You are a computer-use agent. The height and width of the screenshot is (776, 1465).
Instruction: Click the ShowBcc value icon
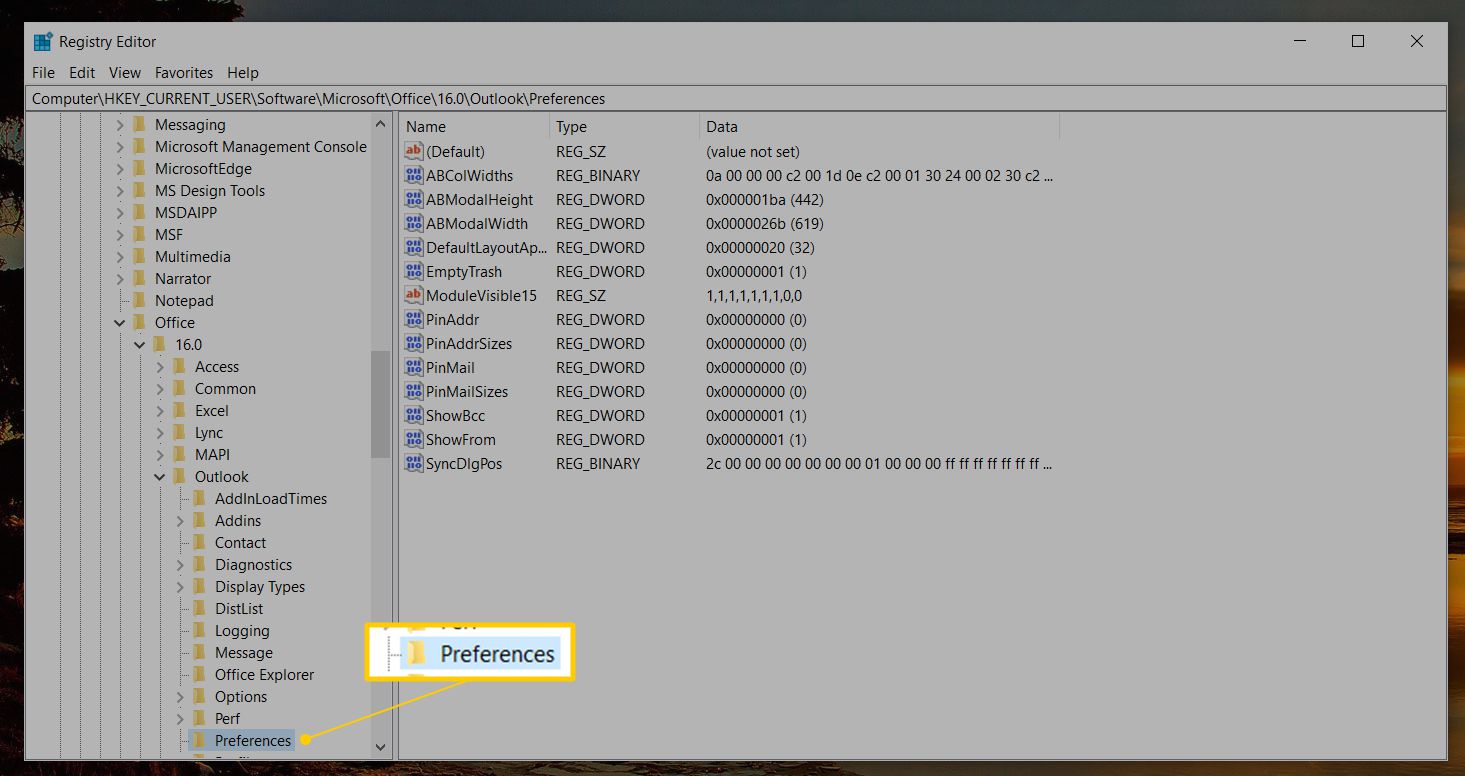point(414,415)
